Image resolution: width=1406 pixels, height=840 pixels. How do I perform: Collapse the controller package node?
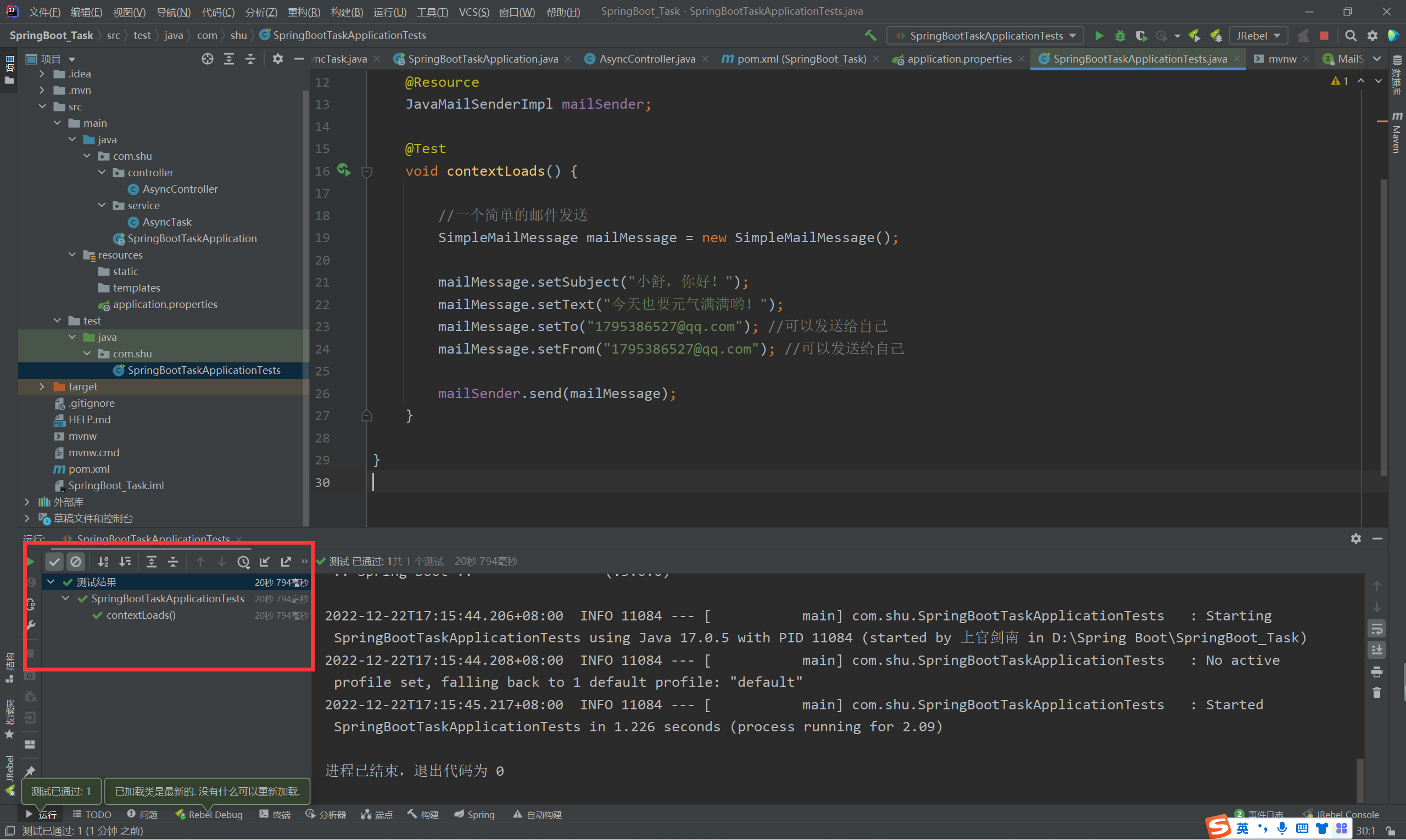pos(102,172)
